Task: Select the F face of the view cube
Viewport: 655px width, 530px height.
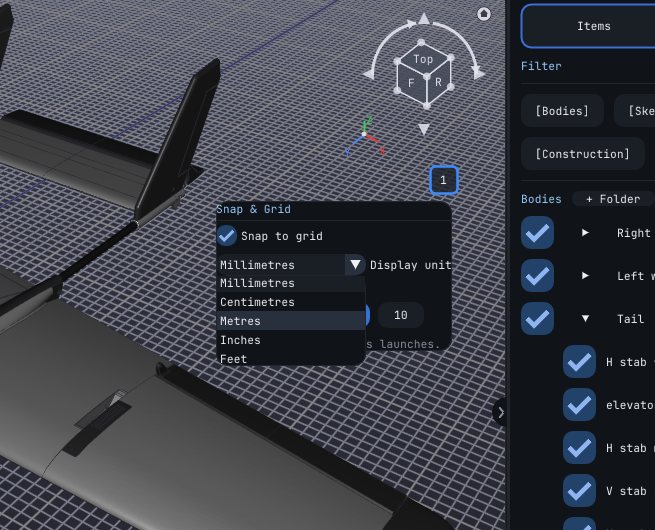Action: (x=411, y=83)
